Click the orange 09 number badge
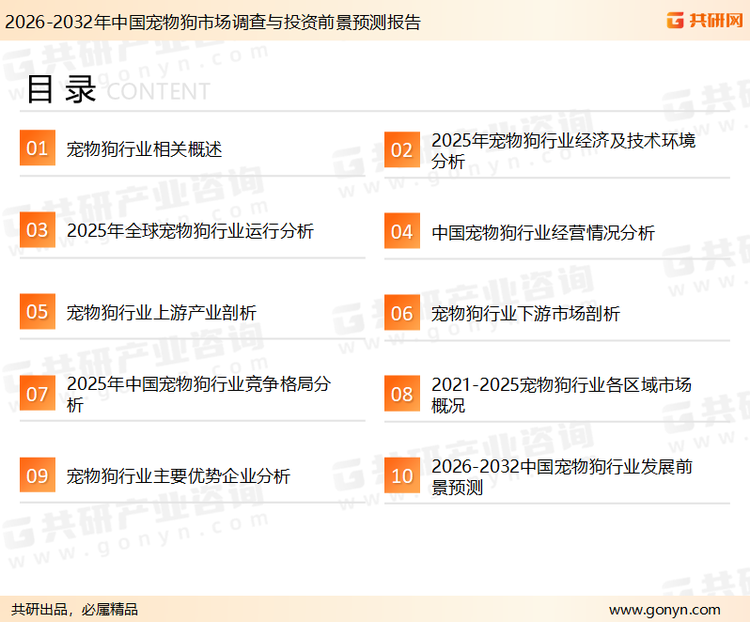The width and height of the screenshot is (750, 622). click(x=37, y=475)
